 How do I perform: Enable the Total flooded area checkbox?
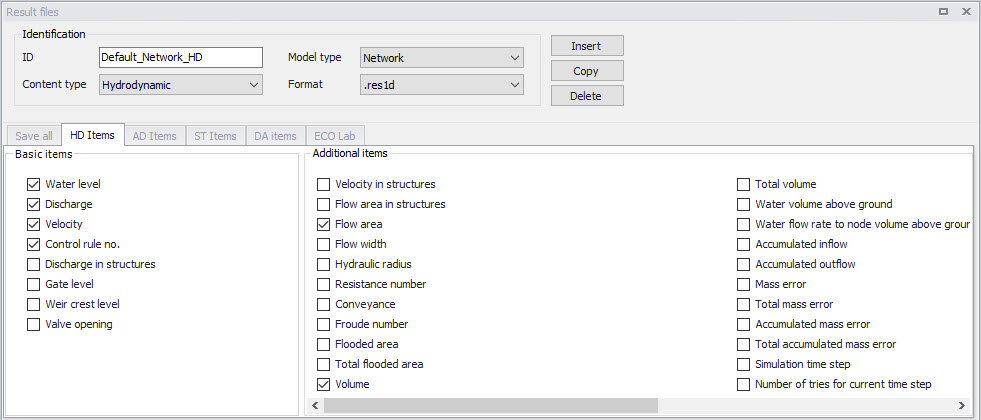[323, 364]
